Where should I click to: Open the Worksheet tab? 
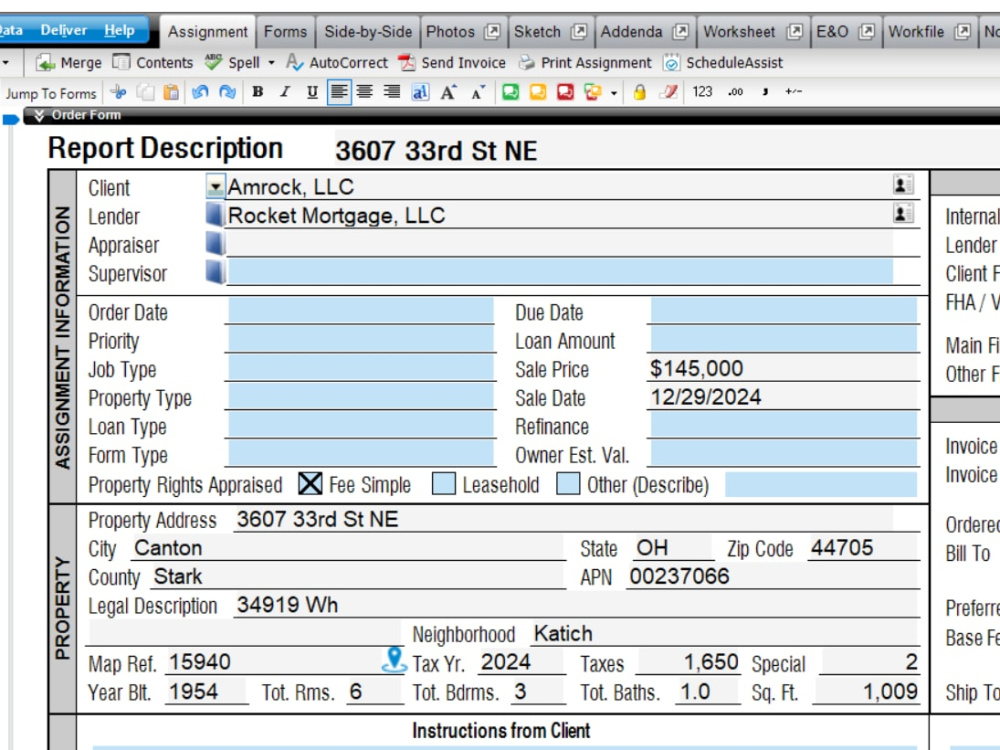pos(753,31)
